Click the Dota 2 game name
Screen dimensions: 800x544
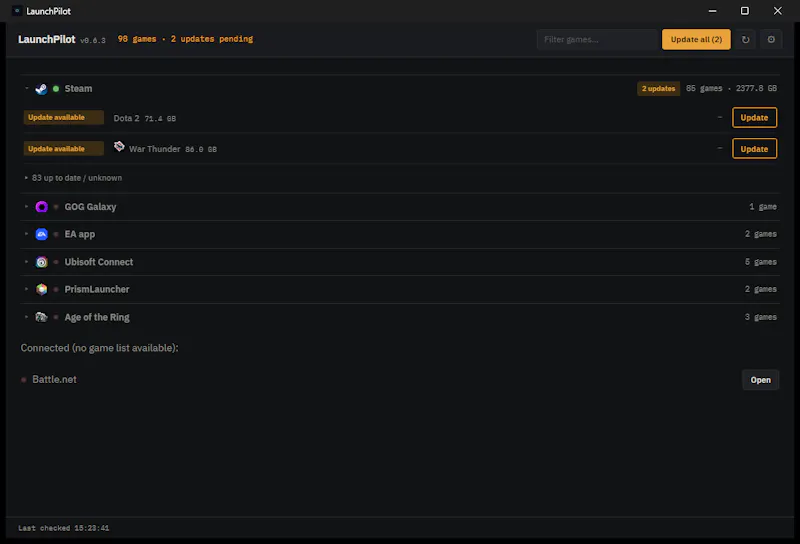126,118
